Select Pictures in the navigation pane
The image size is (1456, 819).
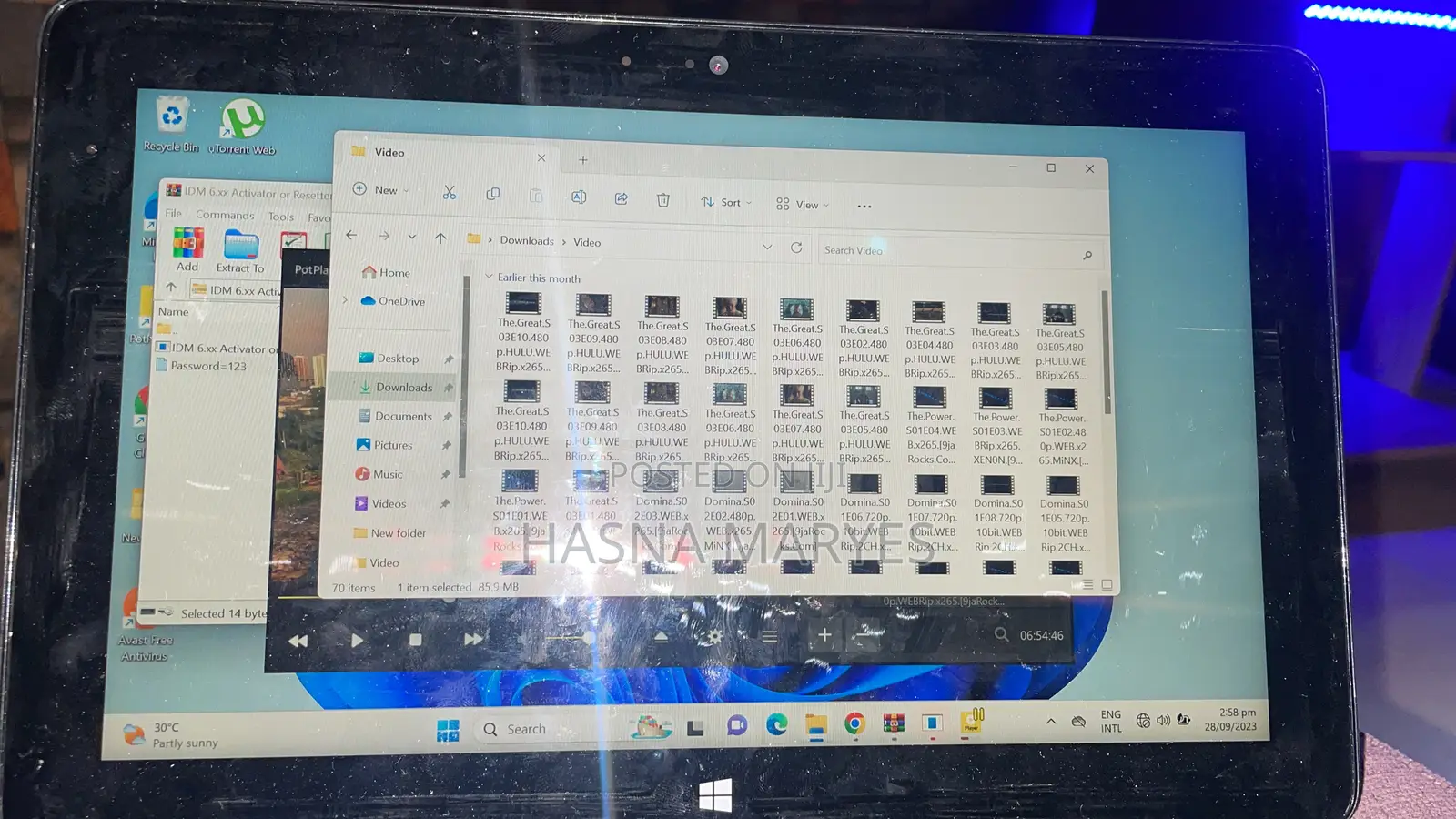tap(384, 445)
